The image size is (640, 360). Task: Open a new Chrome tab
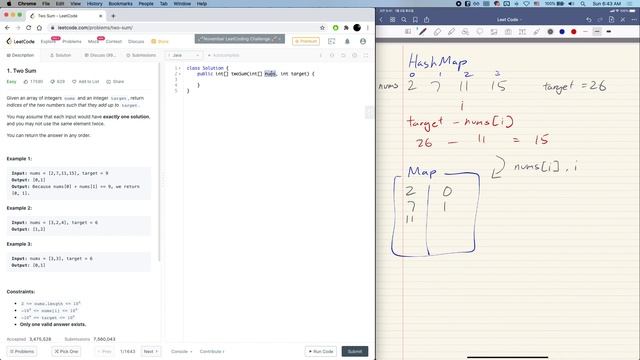tap(113, 16)
